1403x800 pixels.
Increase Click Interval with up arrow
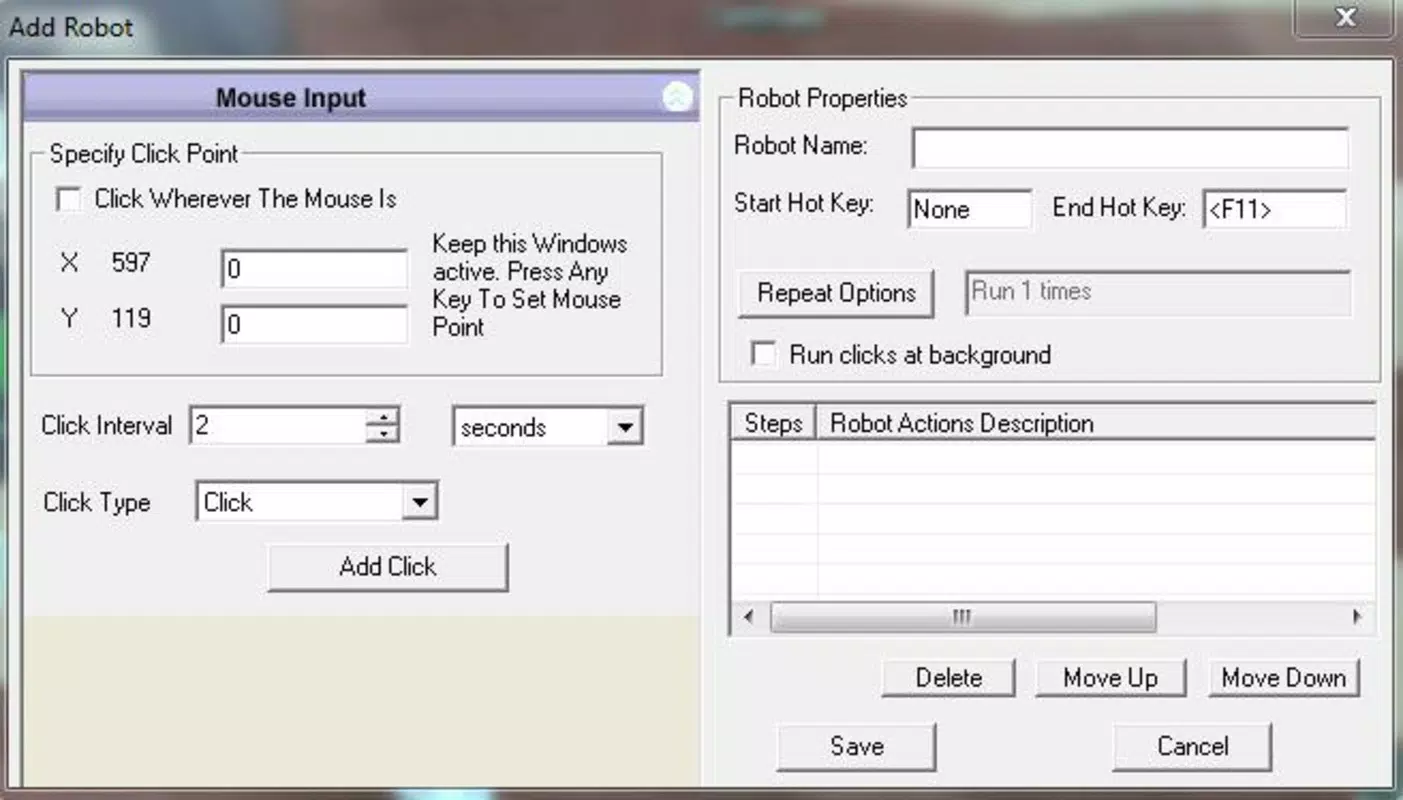pyautogui.click(x=383, y=416)
